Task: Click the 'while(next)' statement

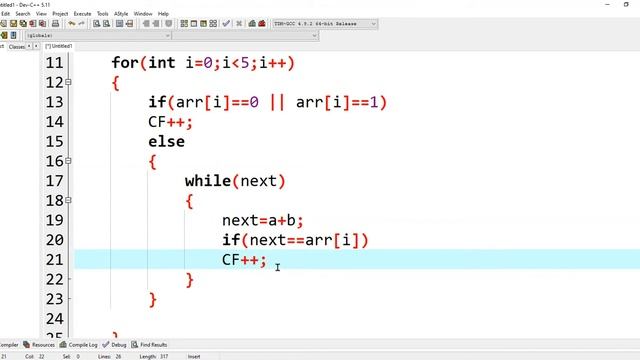Action: tap(235, 181)
